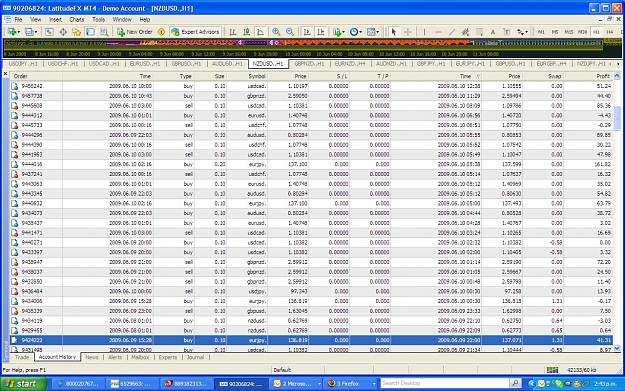
Task: Open the new chart dropdown arrow
Action: pos(17,32)
